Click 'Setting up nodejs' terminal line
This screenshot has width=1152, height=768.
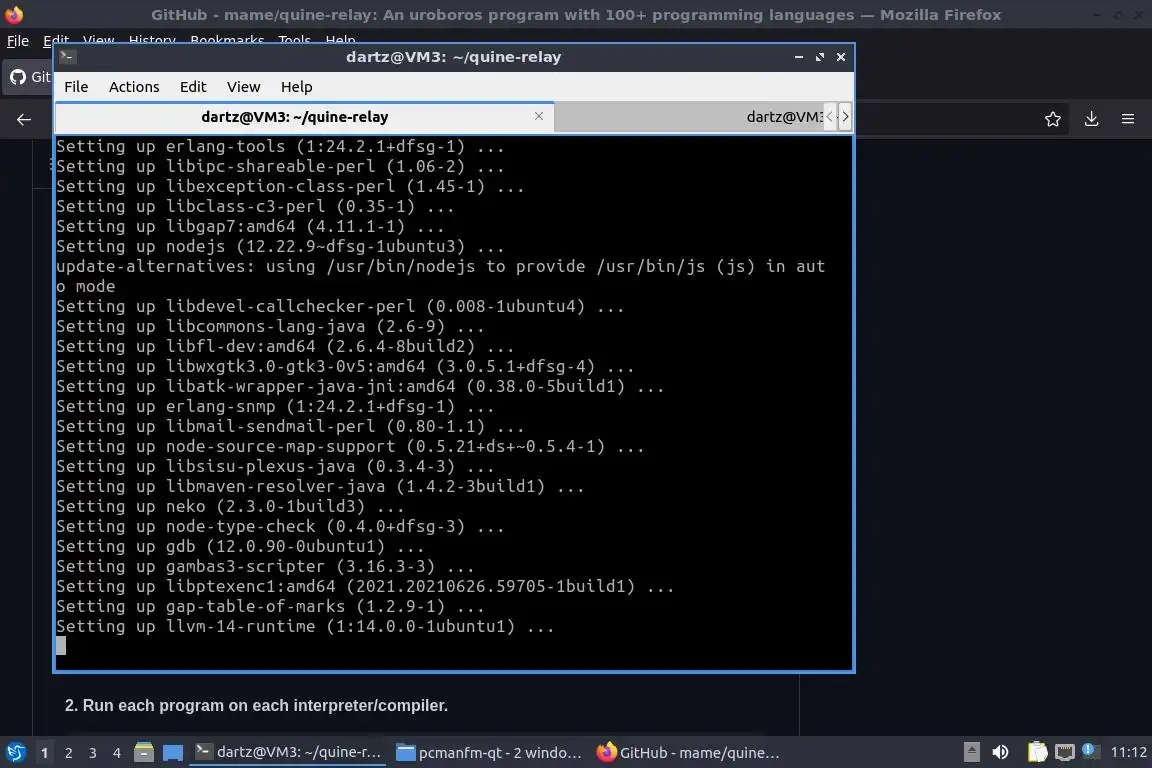point(281,246)
